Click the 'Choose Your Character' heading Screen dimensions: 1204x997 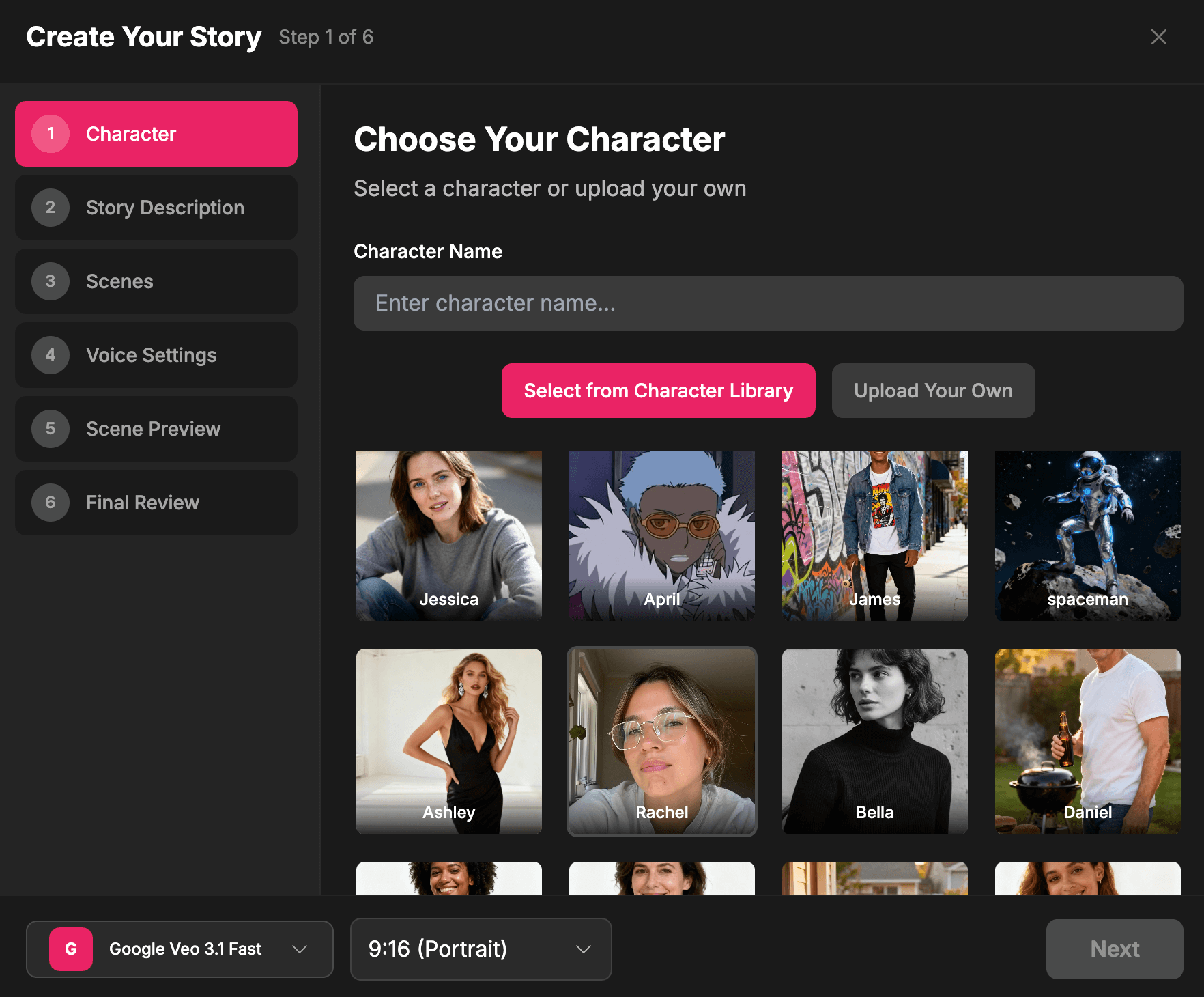click(539, 139)
